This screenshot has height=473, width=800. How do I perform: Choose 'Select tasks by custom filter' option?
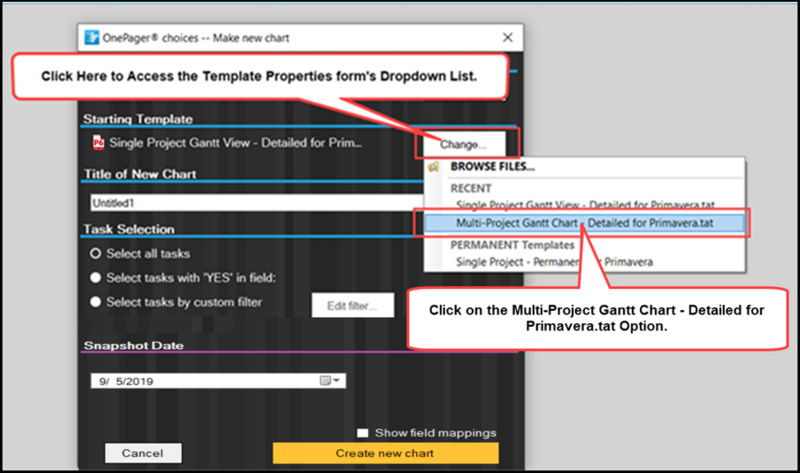(x=95, y=302)
